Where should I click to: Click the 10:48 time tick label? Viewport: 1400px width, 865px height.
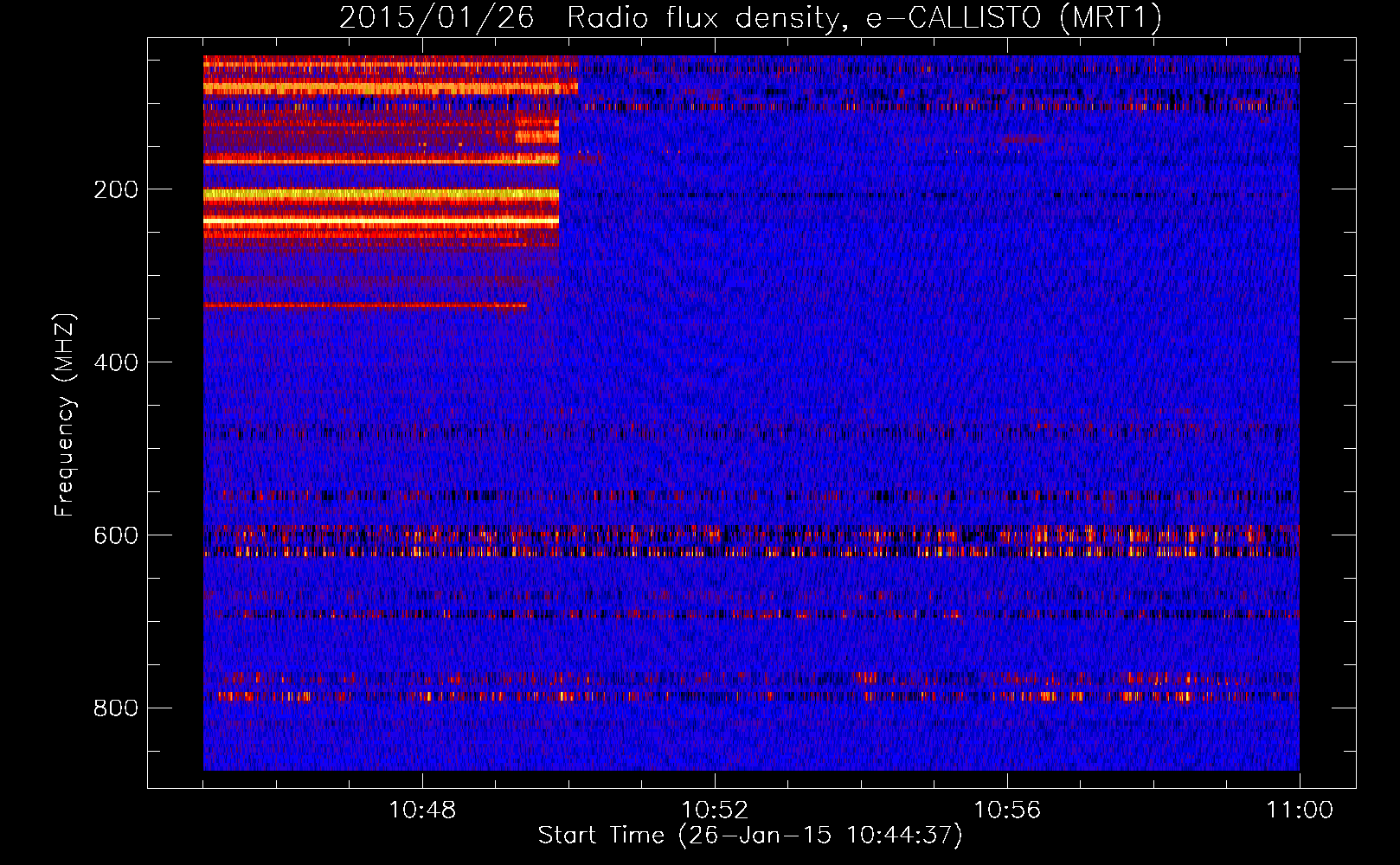(x=422, y=811)
